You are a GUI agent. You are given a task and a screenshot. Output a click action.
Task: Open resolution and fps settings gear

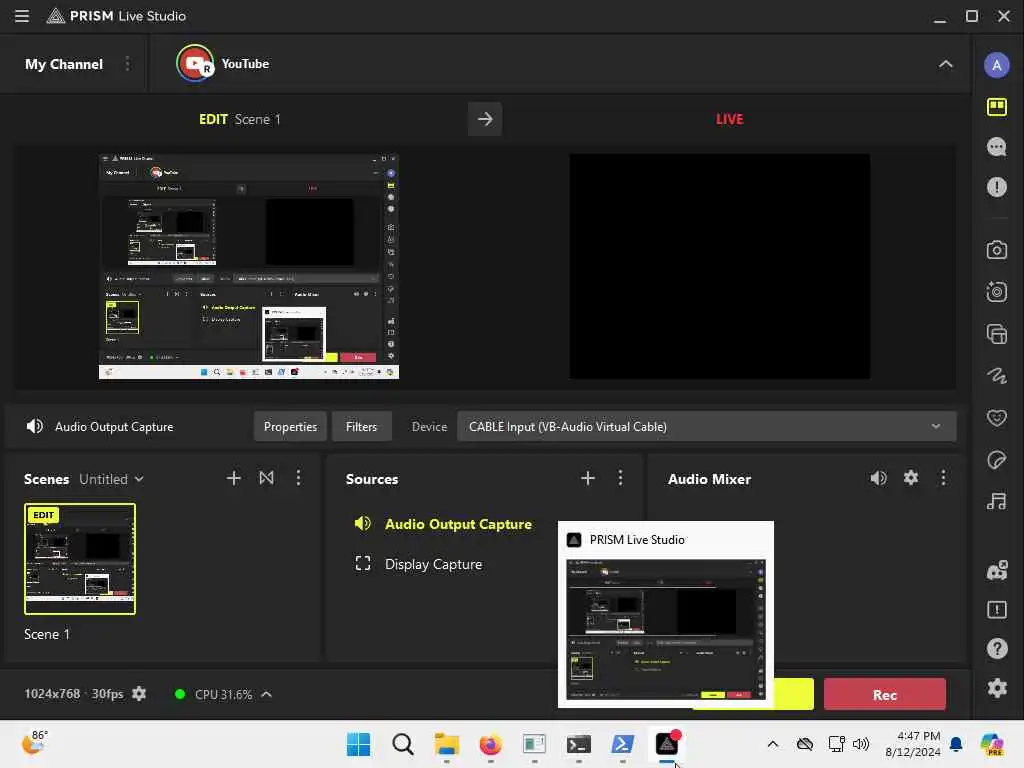click(138, 694)
